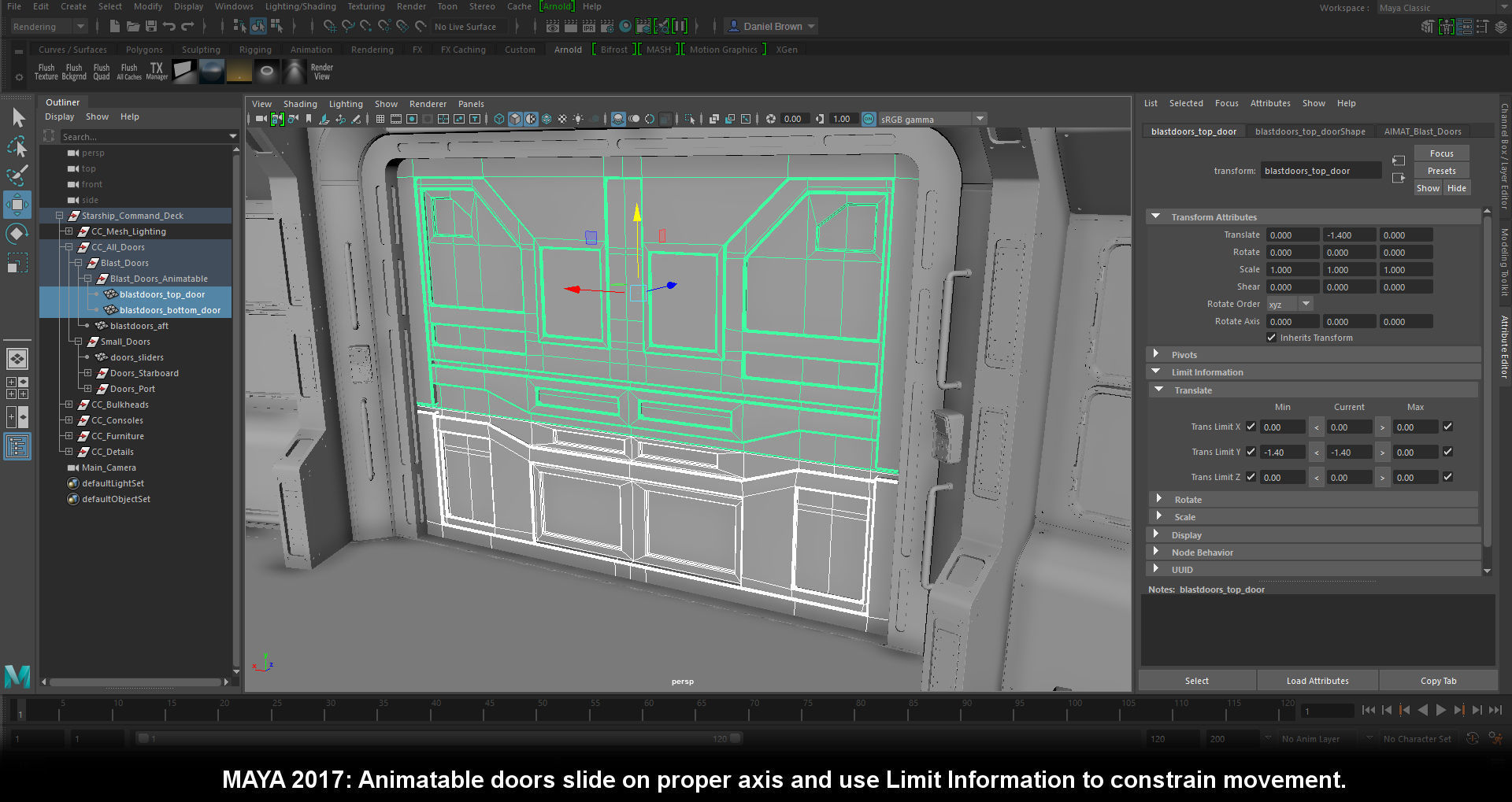Click the attribute editor Select button
This screenshot has height=802, width=1512.
(1196, 681)
